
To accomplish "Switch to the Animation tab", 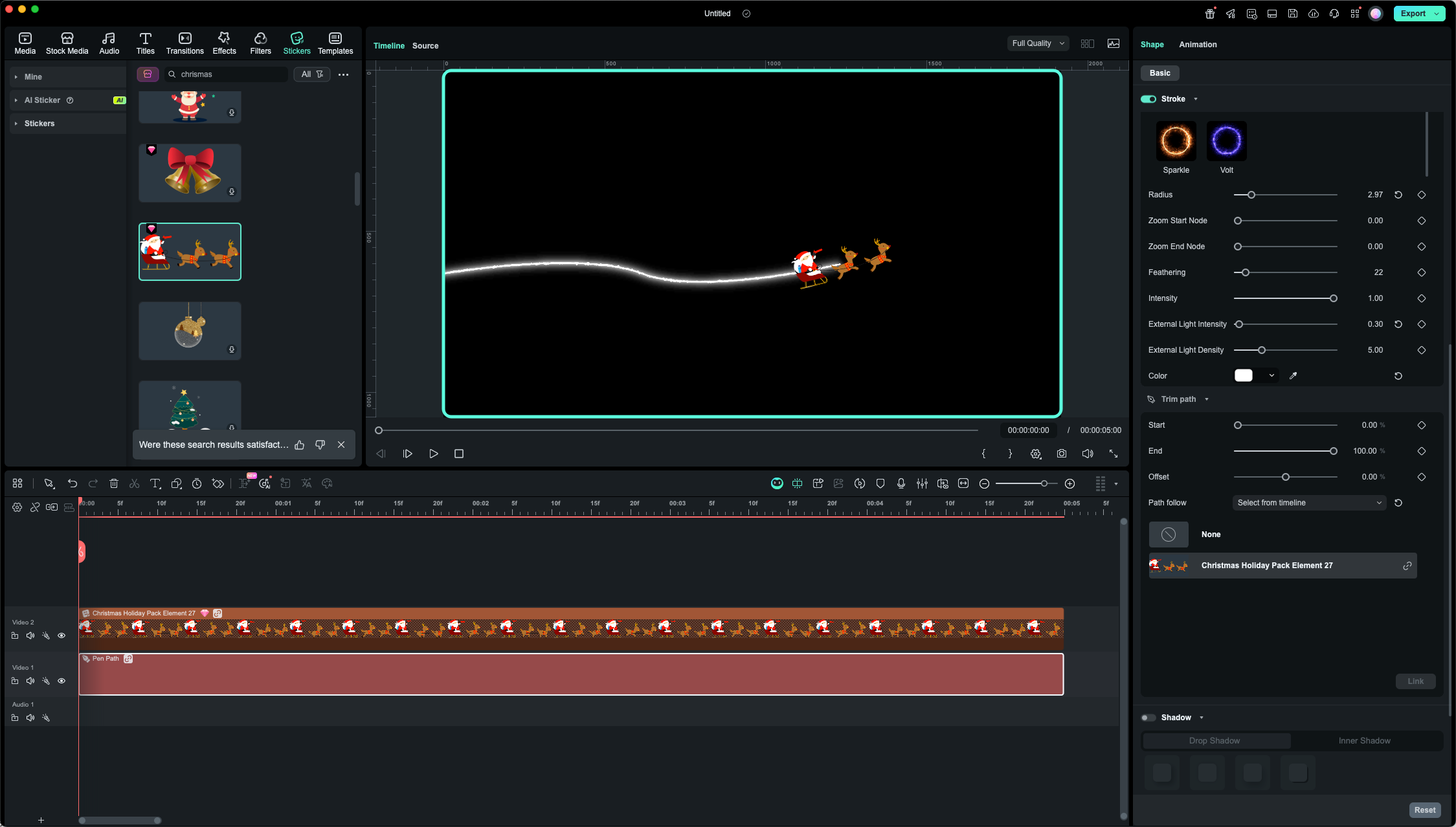I will pyautogui.click(x=1198, y=45).
